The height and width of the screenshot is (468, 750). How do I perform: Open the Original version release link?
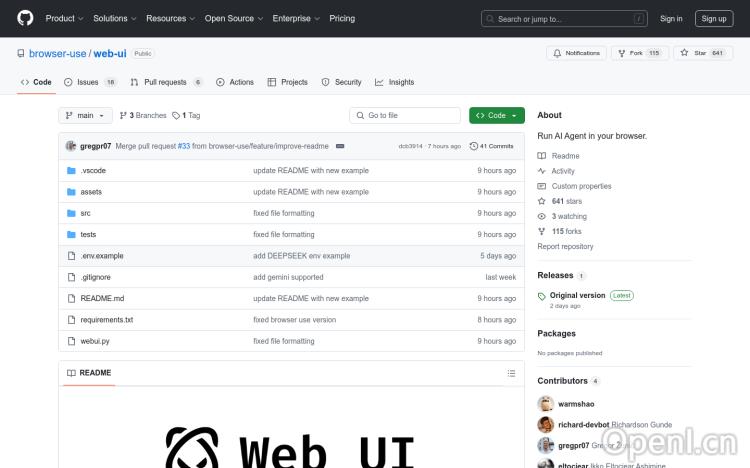point(577,295)
